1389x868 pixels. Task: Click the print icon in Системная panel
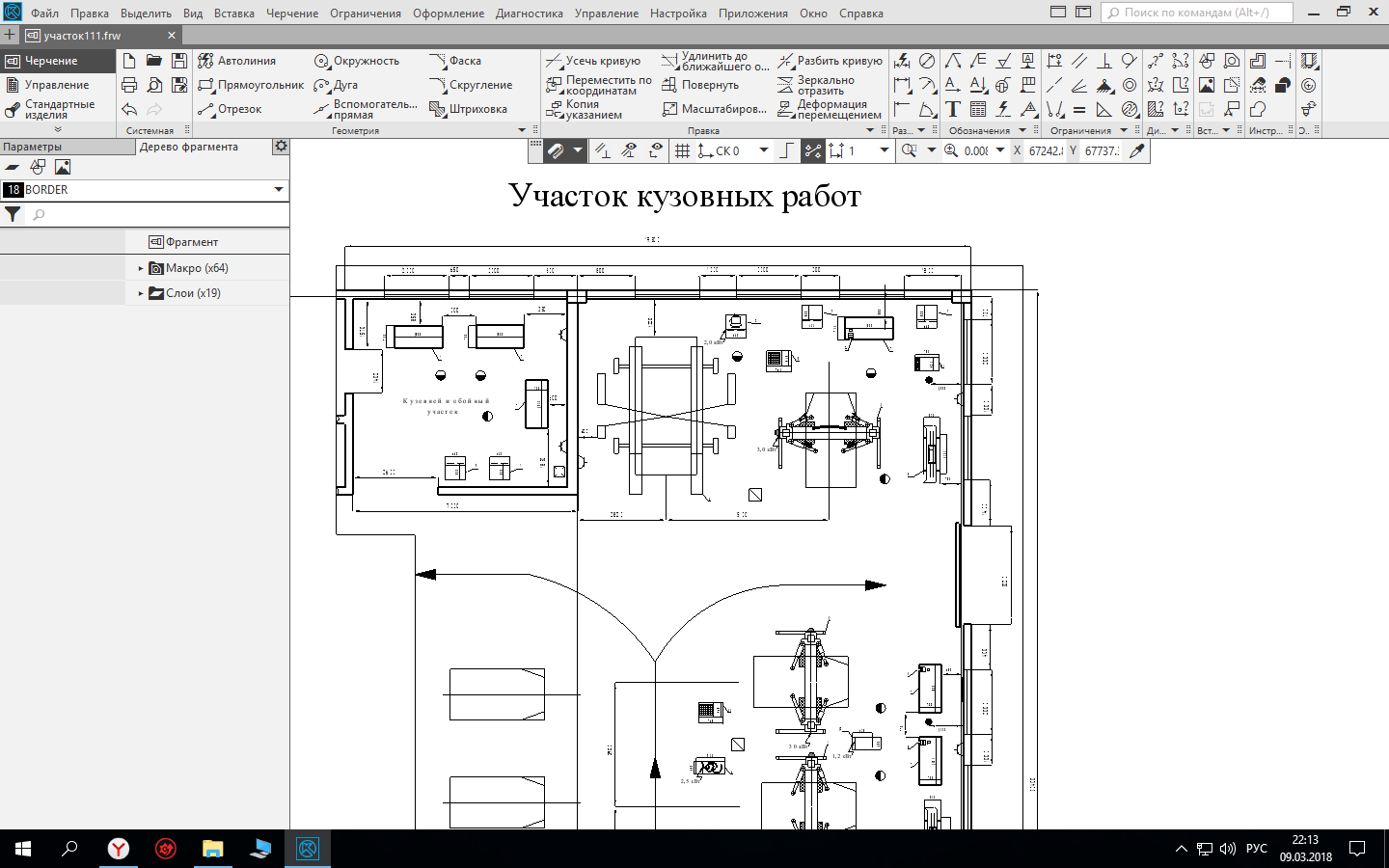coord(129,85)
